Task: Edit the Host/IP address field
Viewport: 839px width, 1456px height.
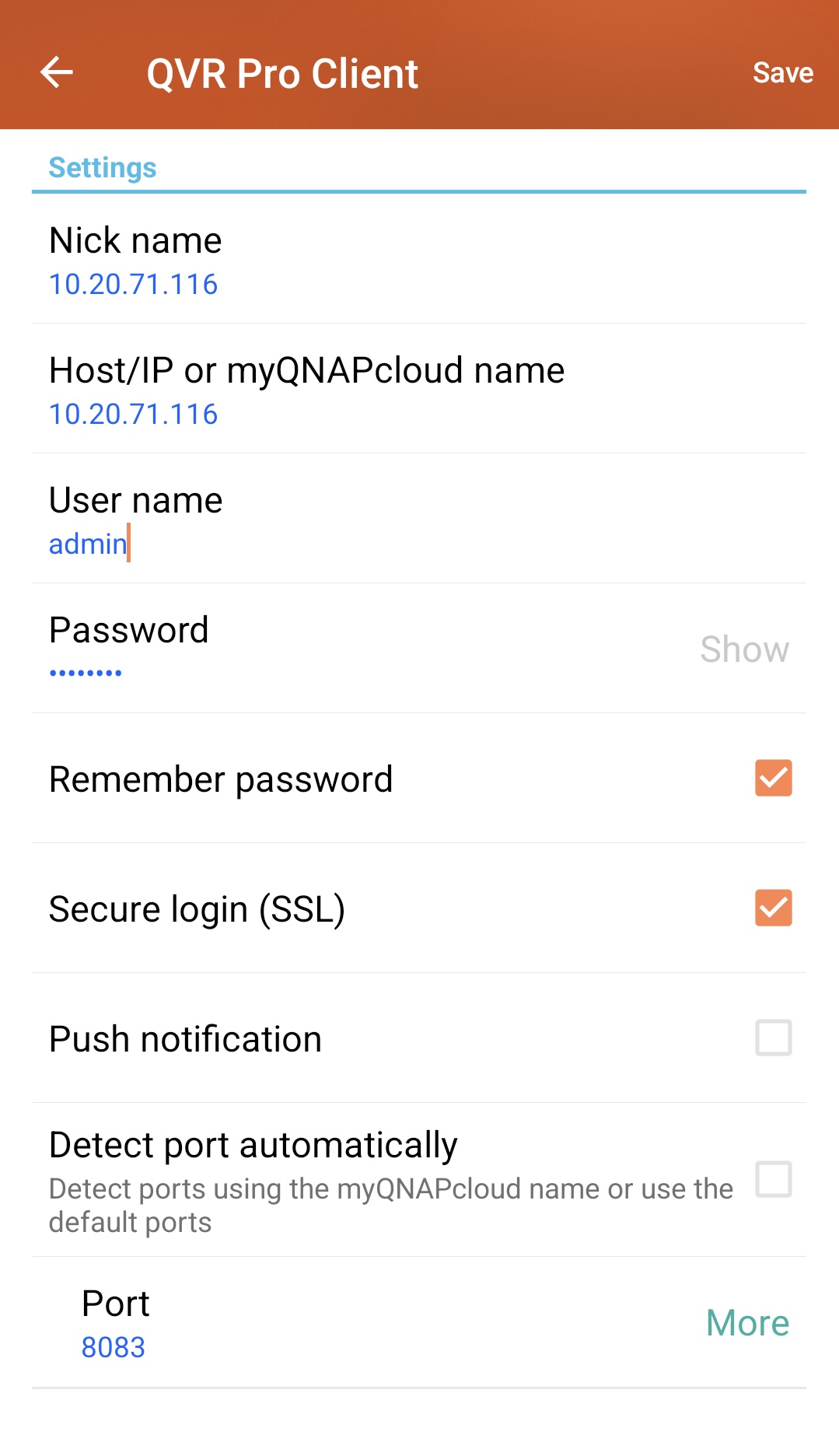Action: pyautogui.click(x=133, y=415)
